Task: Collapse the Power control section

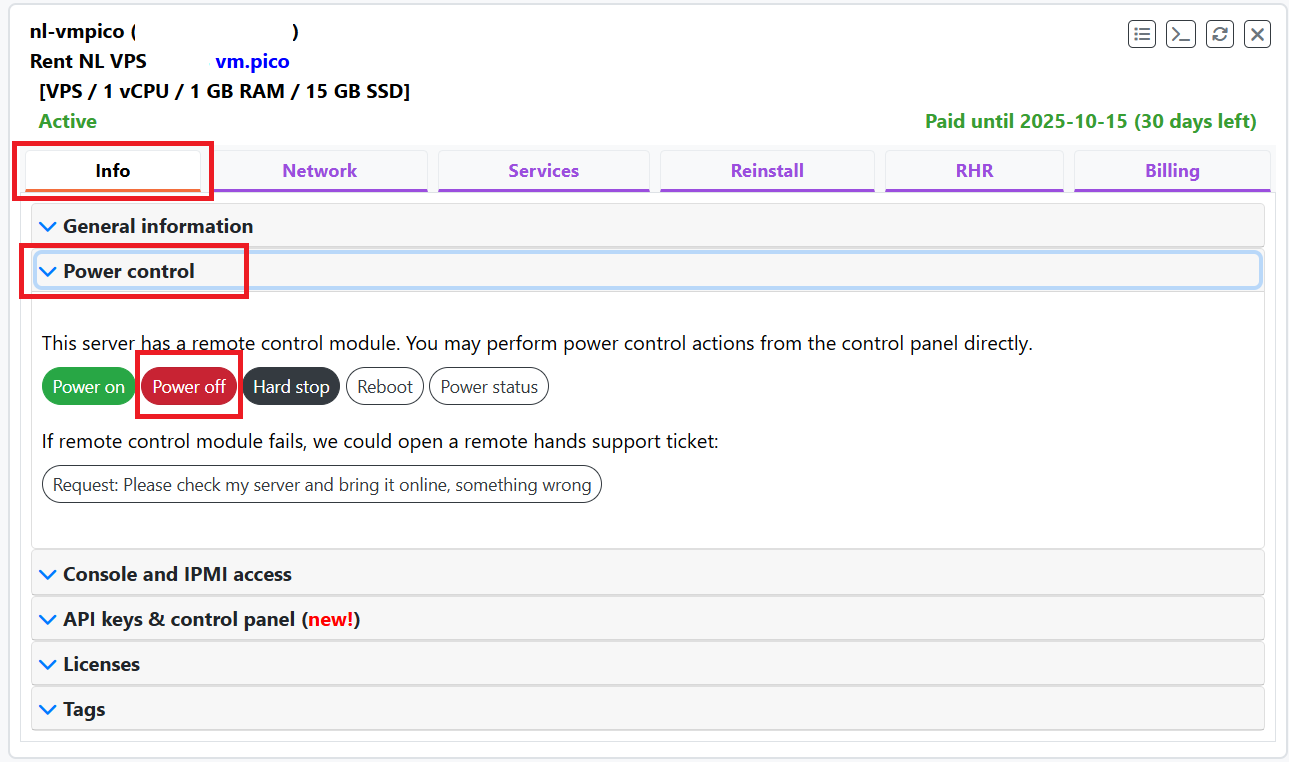Action: pos(128,271)
